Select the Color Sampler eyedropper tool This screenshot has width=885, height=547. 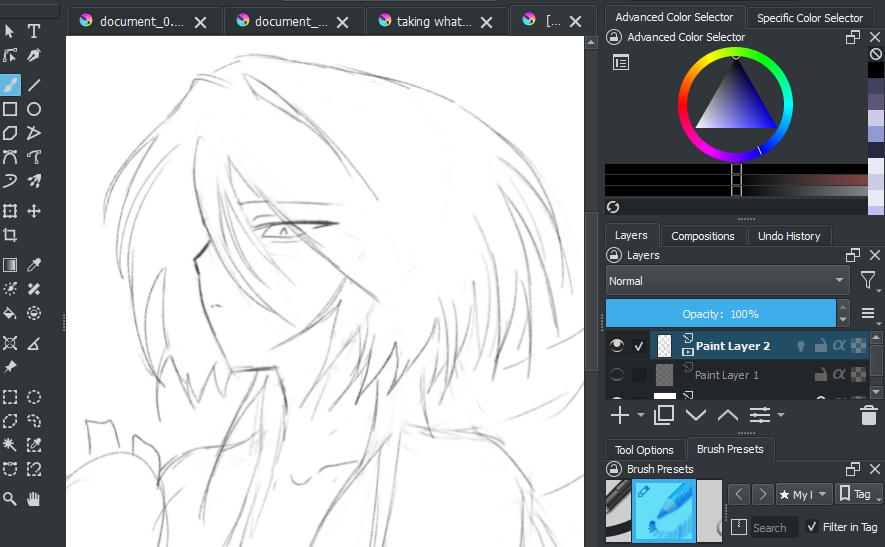click(34, 265)
